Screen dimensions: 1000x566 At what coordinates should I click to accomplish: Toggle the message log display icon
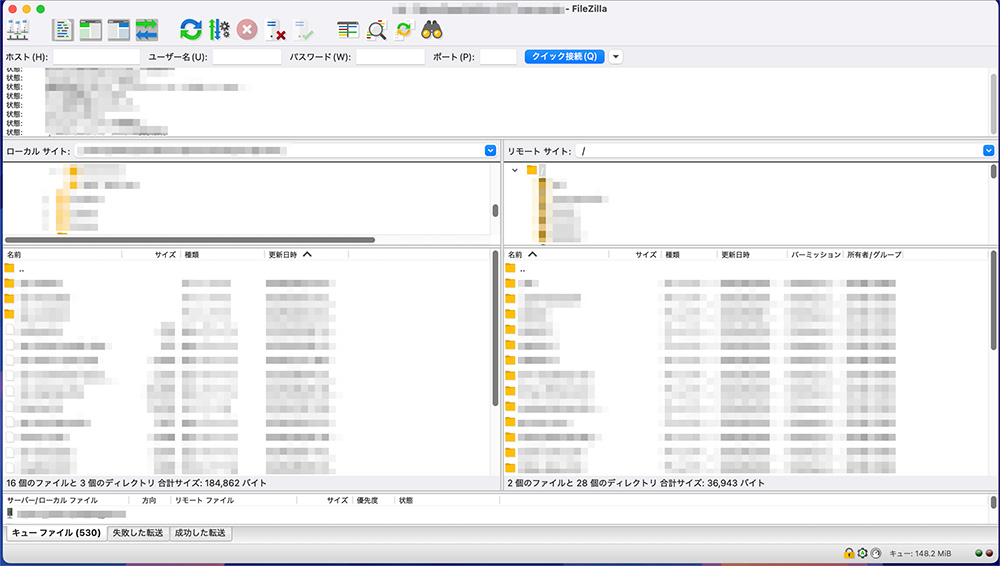coord(63,30)
